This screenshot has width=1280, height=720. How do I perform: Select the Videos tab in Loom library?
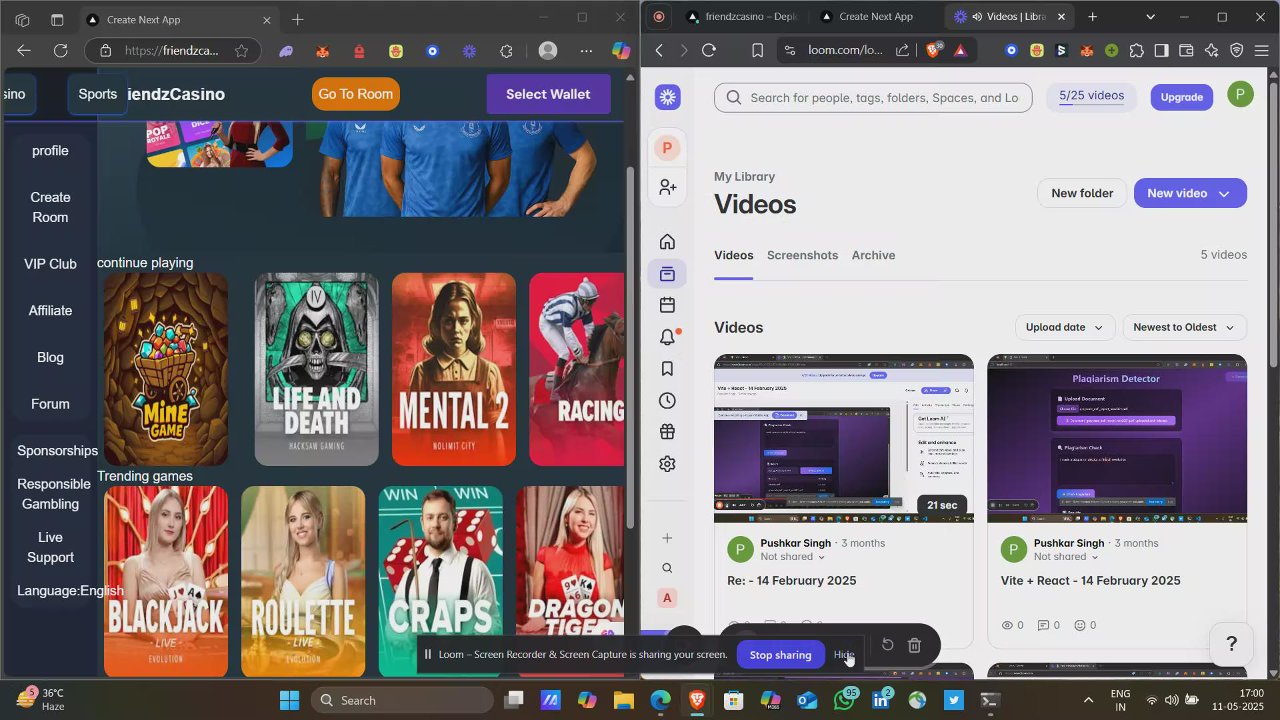pyautogui.click(x=734, y=255)
